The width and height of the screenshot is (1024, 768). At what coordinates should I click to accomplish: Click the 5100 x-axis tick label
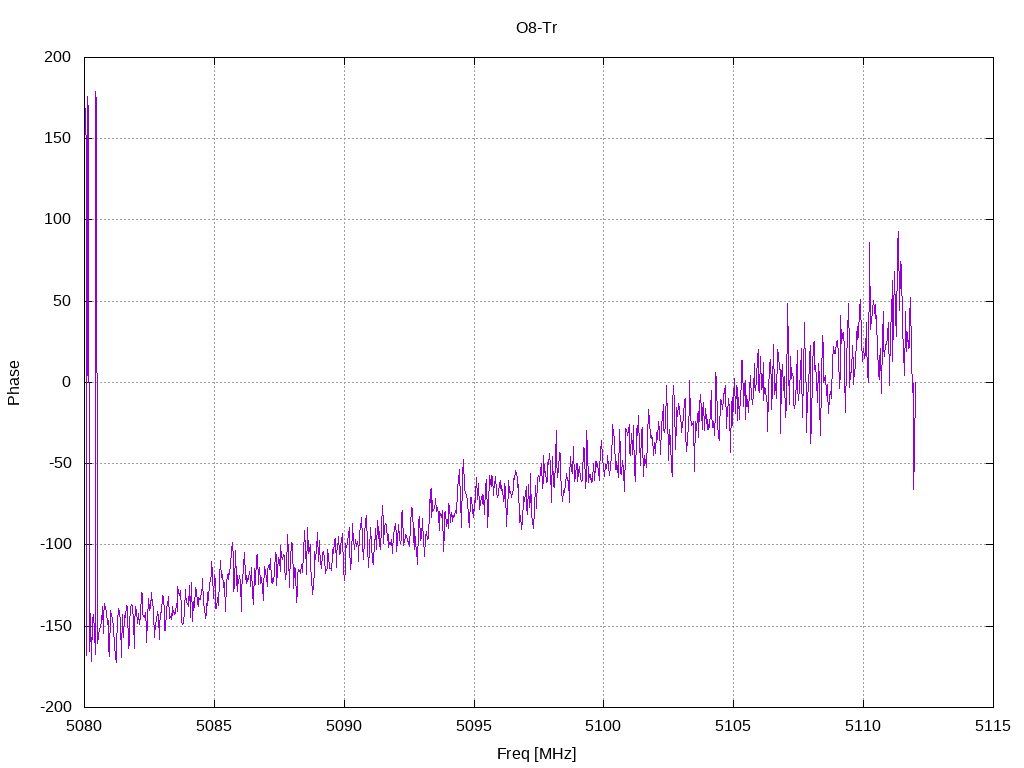603,726
